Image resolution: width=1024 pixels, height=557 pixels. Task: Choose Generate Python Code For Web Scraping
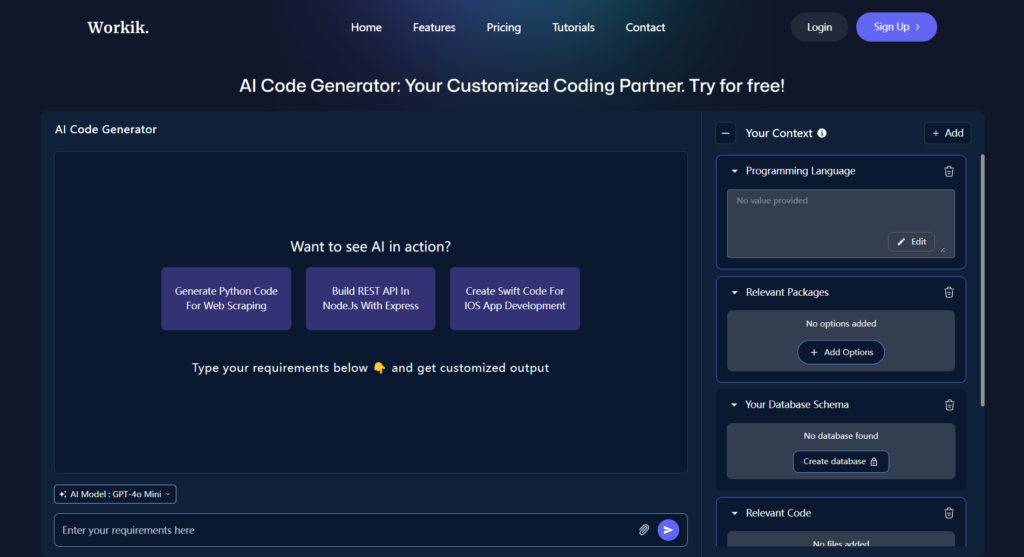pyautogui.click(x=226, y=298)
